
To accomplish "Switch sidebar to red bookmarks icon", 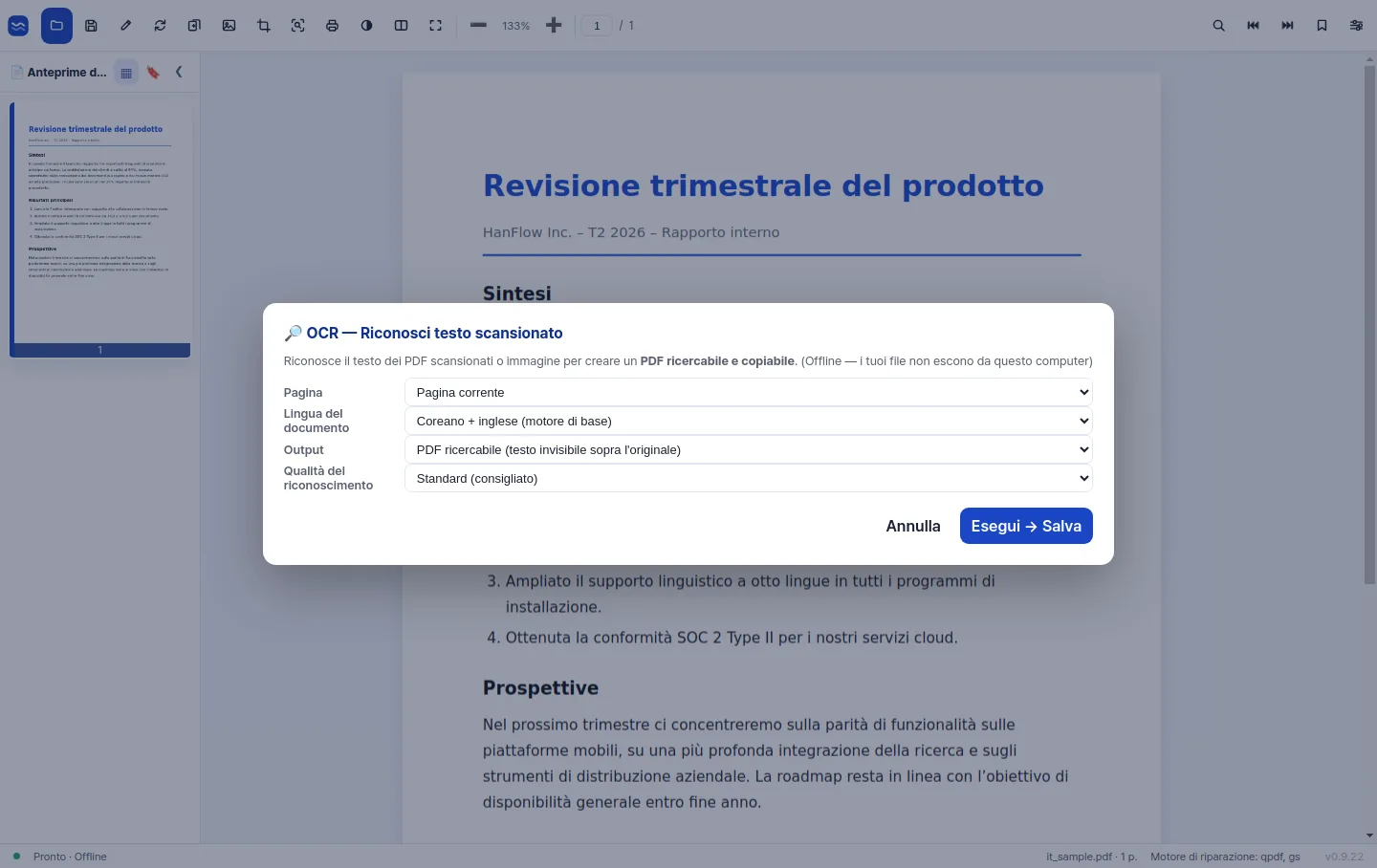I will [x=153, y=73].
